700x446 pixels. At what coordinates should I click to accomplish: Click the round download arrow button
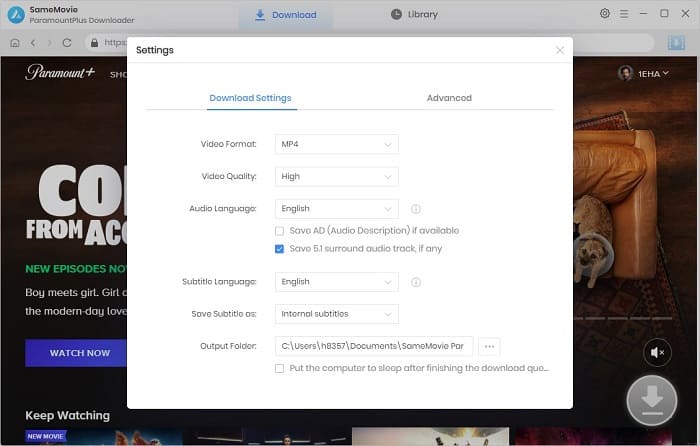pos(652,400)
